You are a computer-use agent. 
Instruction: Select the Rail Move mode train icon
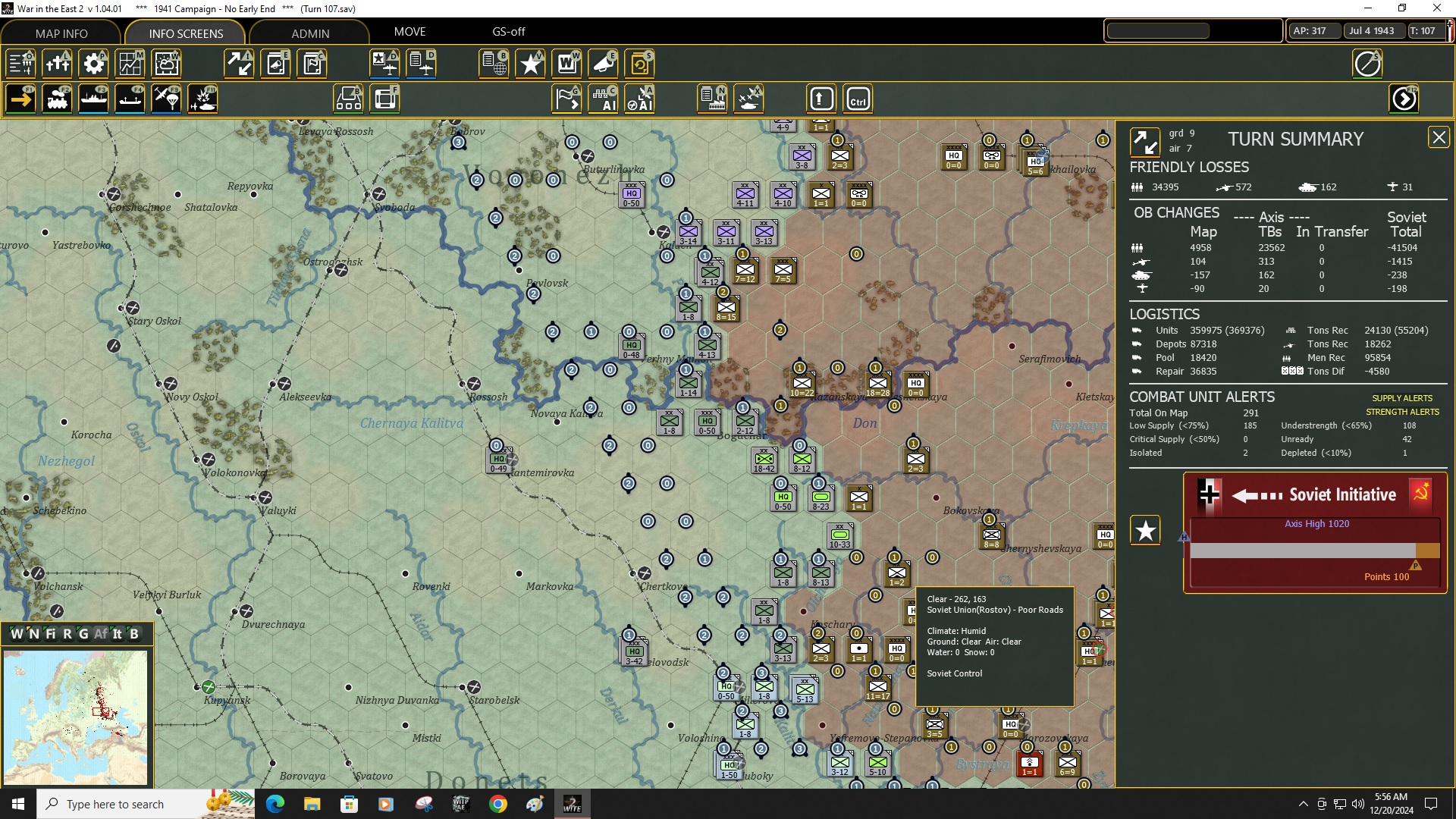point(57,99)
